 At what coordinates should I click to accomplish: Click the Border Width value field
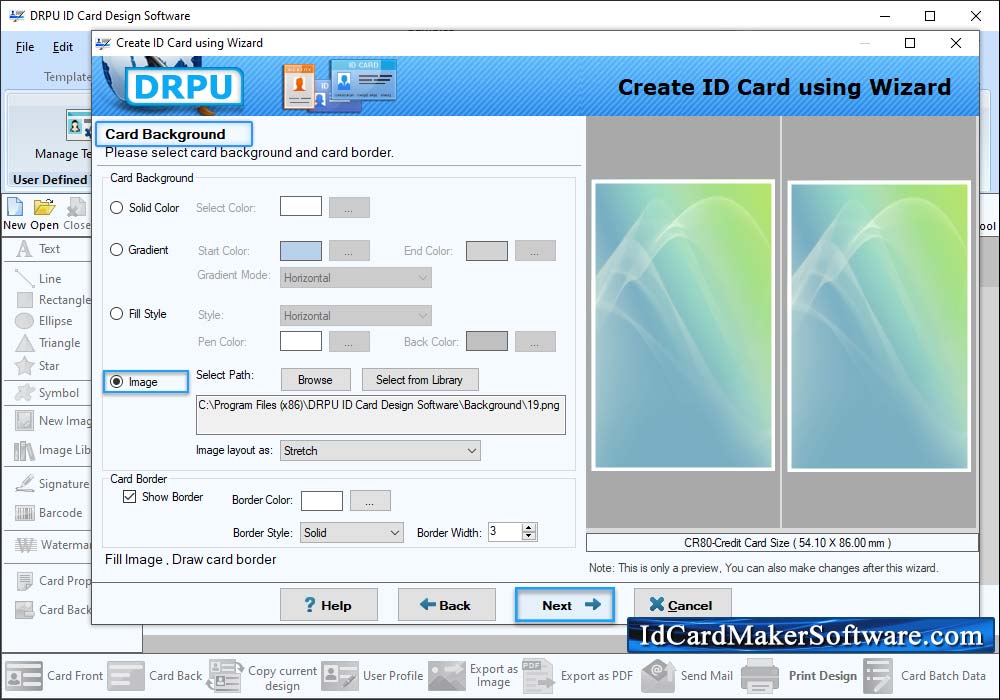[x=505, y=532]
